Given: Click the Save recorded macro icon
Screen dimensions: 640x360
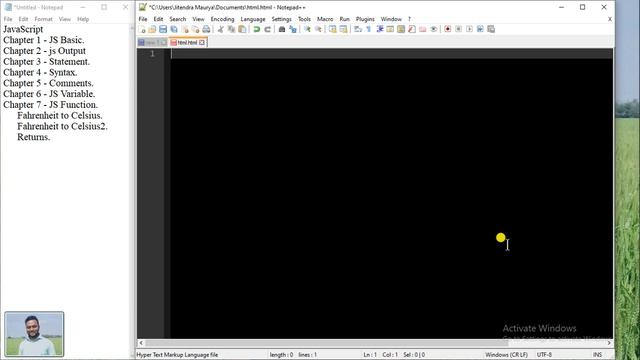Looking at the screenshot, I should 491,29.
